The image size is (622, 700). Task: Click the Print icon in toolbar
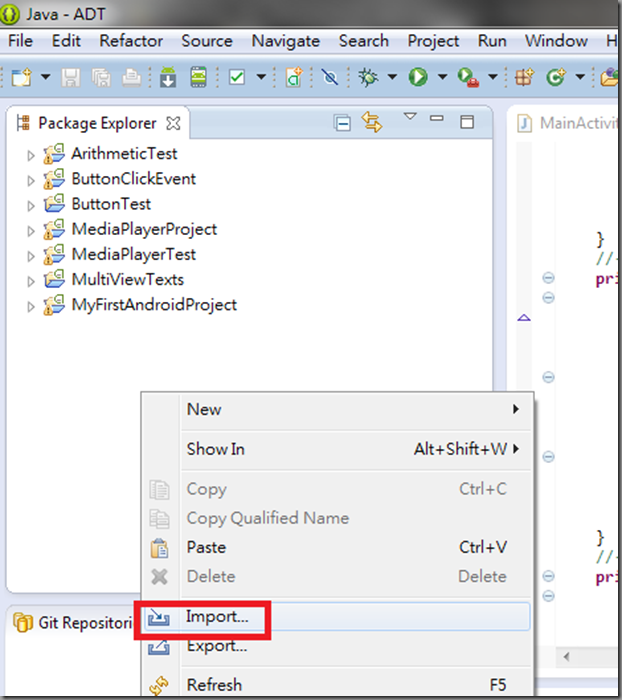pos(131,78)
